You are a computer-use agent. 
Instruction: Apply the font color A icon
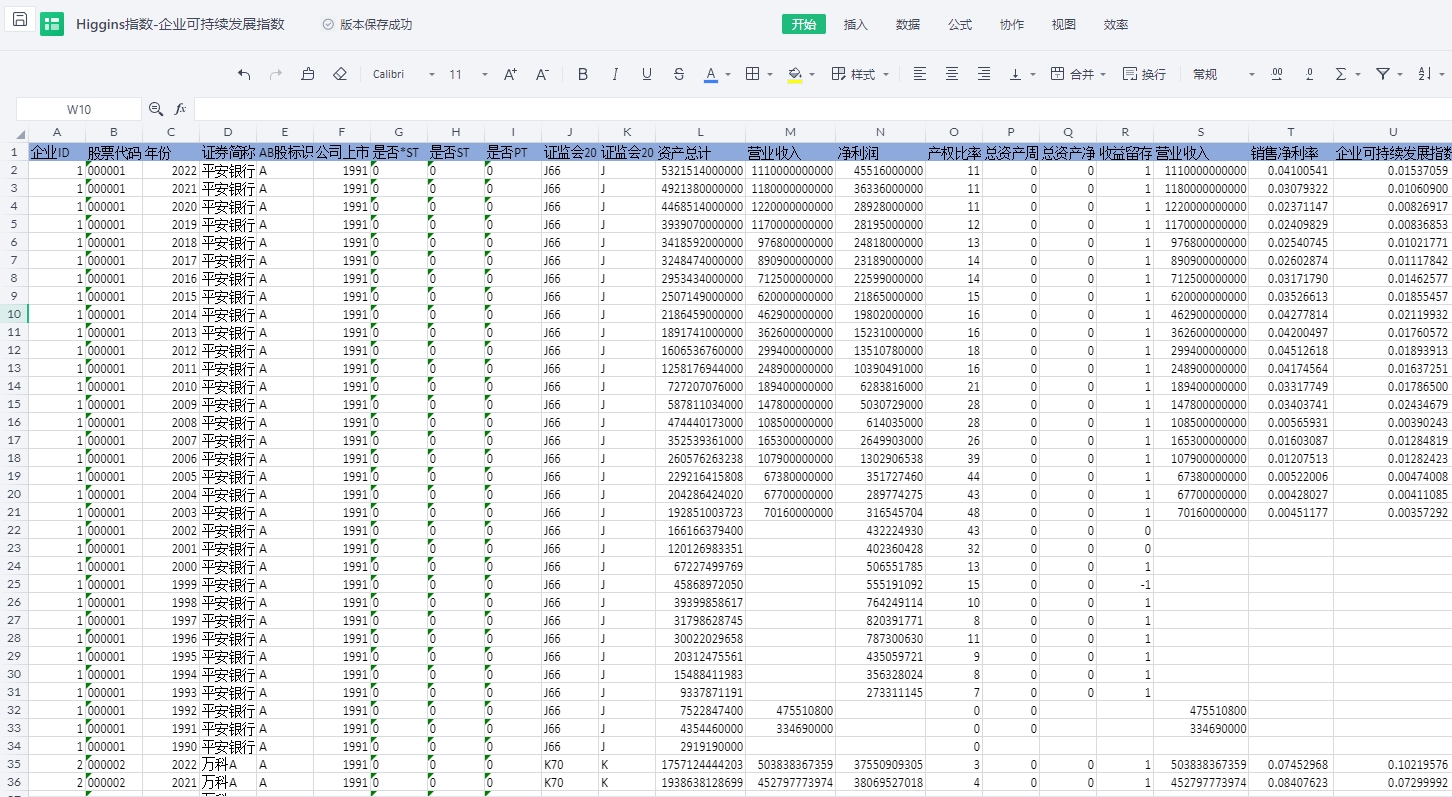tap(711, 74)
